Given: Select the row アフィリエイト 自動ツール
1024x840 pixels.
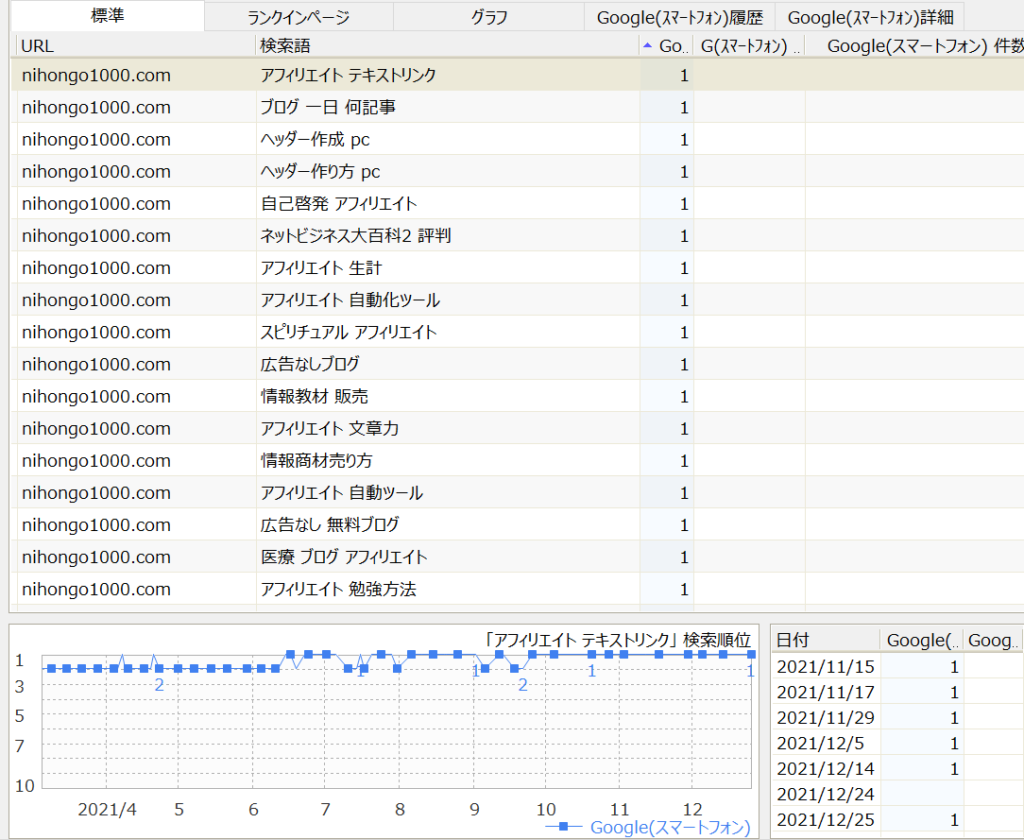Looking at the screenshot, I should pos(517,493).
